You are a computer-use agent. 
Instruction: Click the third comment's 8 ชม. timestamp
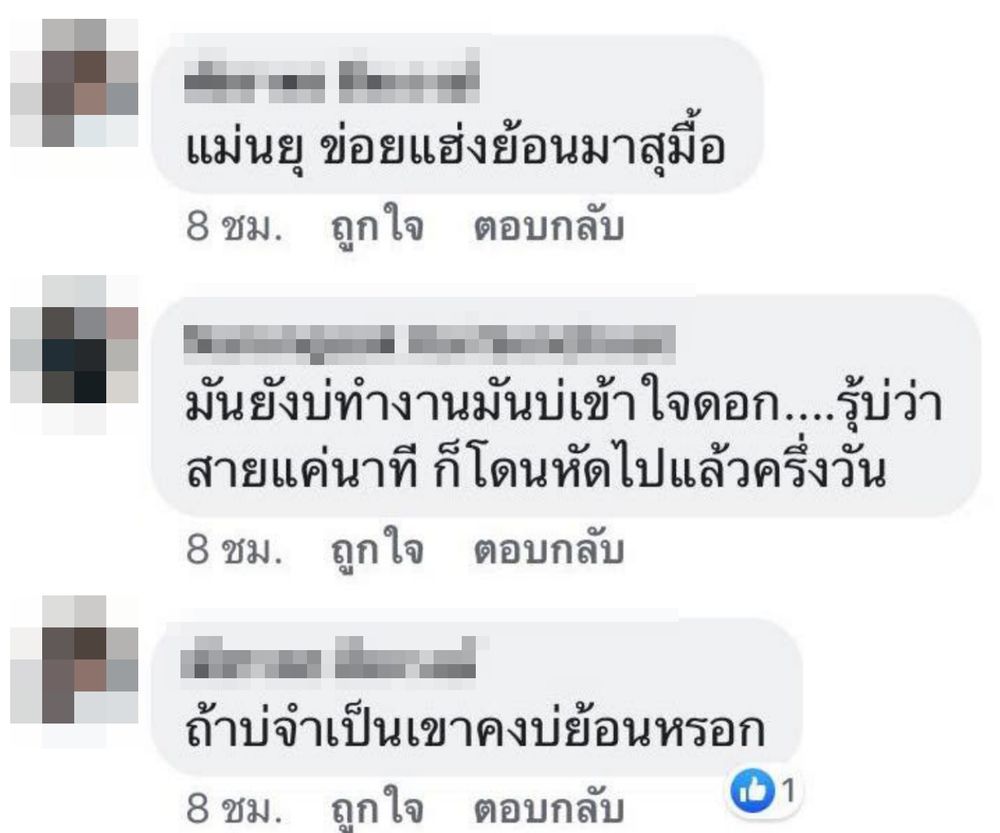pyautogui.click(x=234, y=809)
